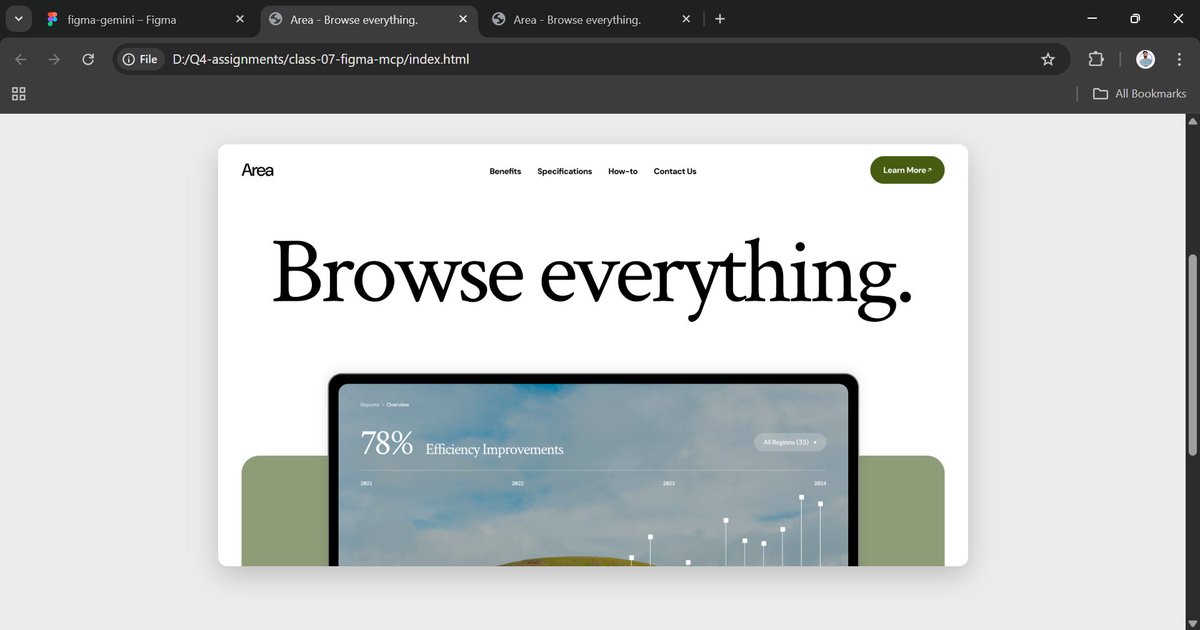Close the figma-gemini – Figma tab

[x=239, y=19]
